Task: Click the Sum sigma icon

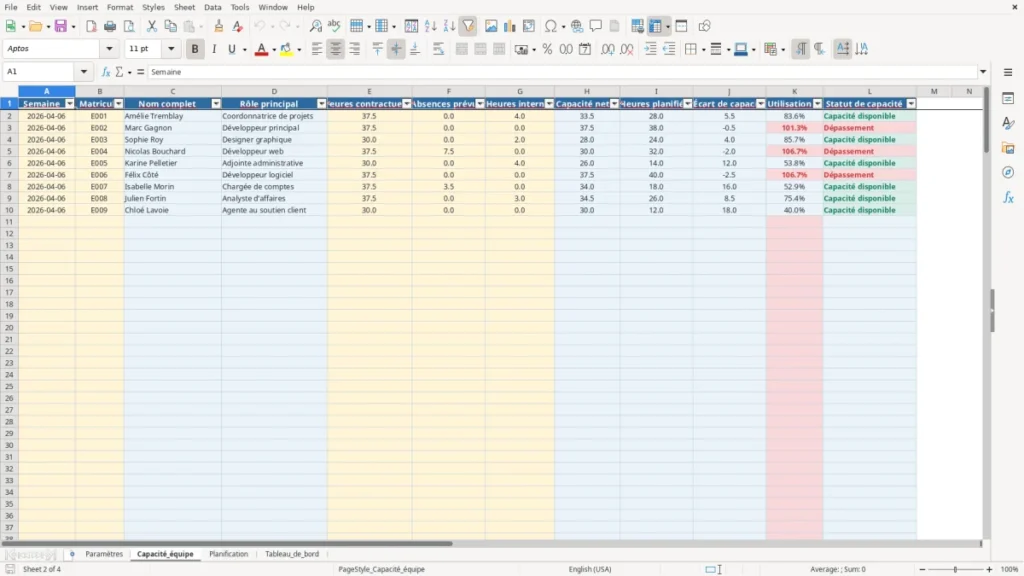Action: tap(120, 72)
